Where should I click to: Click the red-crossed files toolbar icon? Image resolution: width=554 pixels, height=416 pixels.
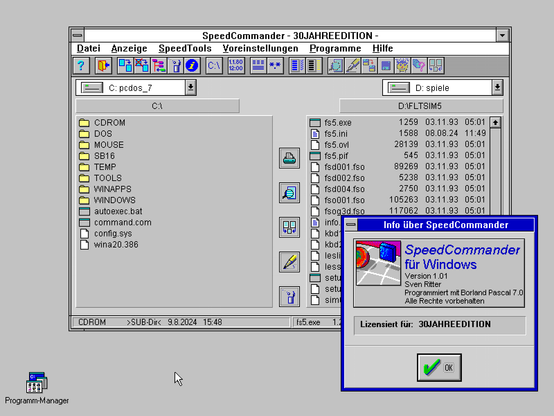point(142,66)
